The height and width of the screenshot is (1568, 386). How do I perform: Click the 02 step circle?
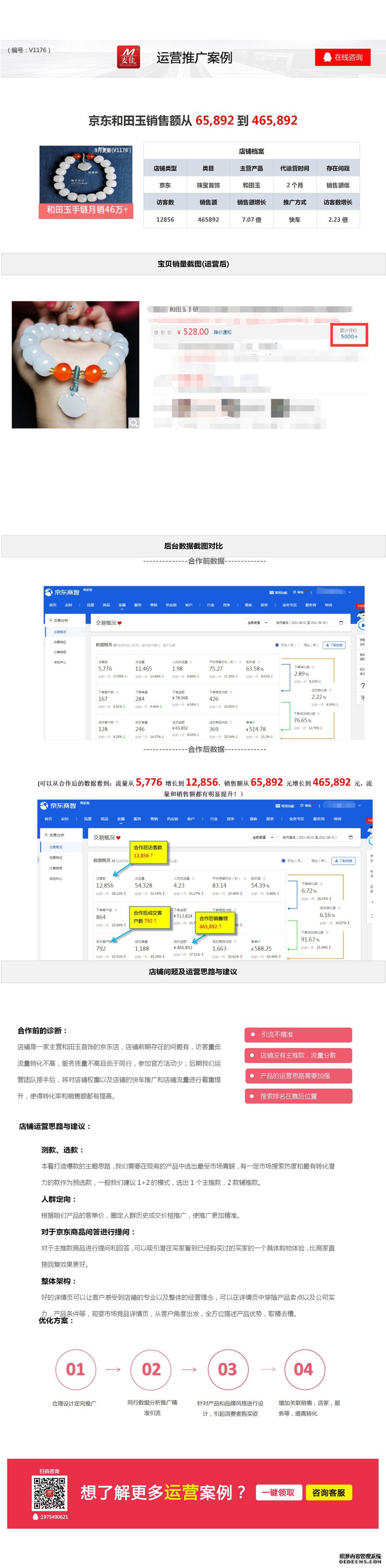click(x=151, y=1370)
